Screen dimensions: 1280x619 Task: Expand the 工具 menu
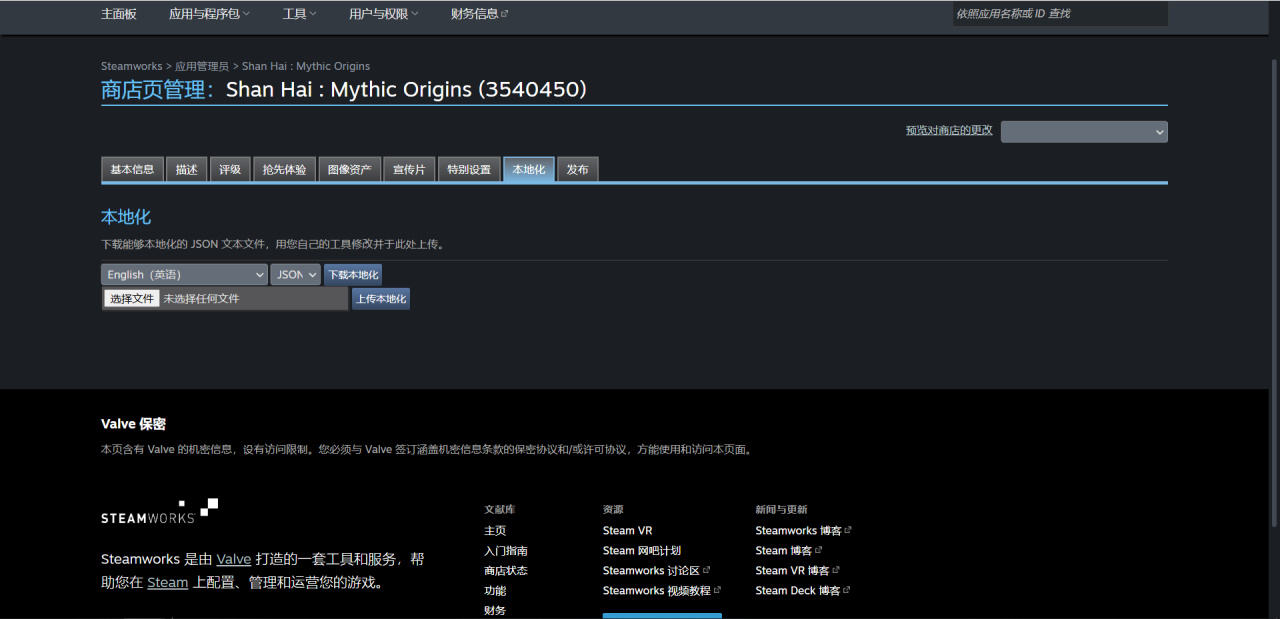coord(299,14)
